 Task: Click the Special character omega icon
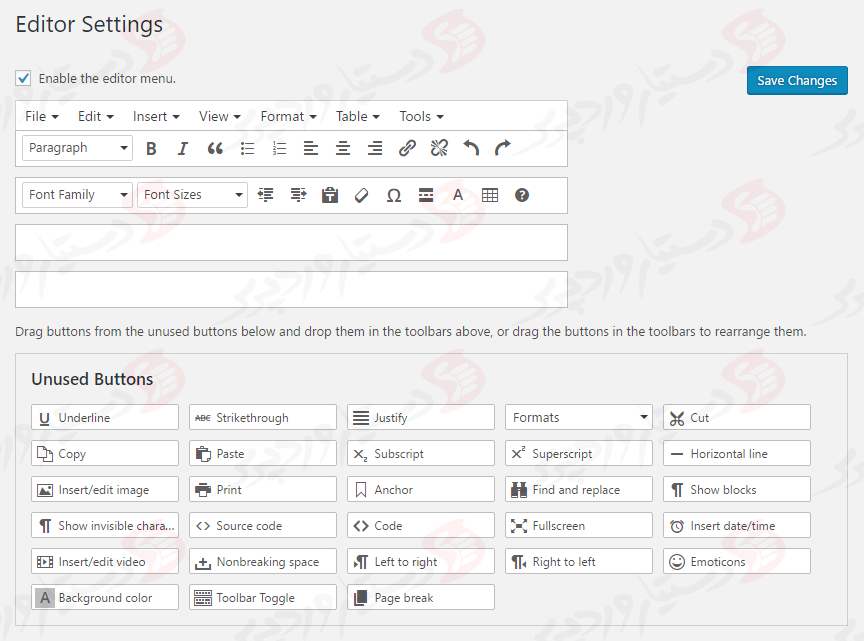coord(394,195)
